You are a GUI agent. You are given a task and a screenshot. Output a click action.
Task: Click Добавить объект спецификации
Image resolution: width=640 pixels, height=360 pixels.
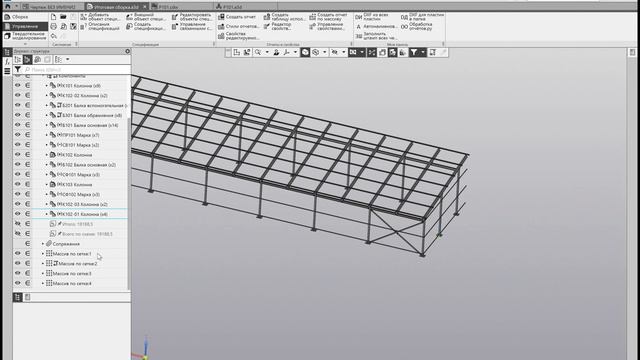tap(100, 17)
